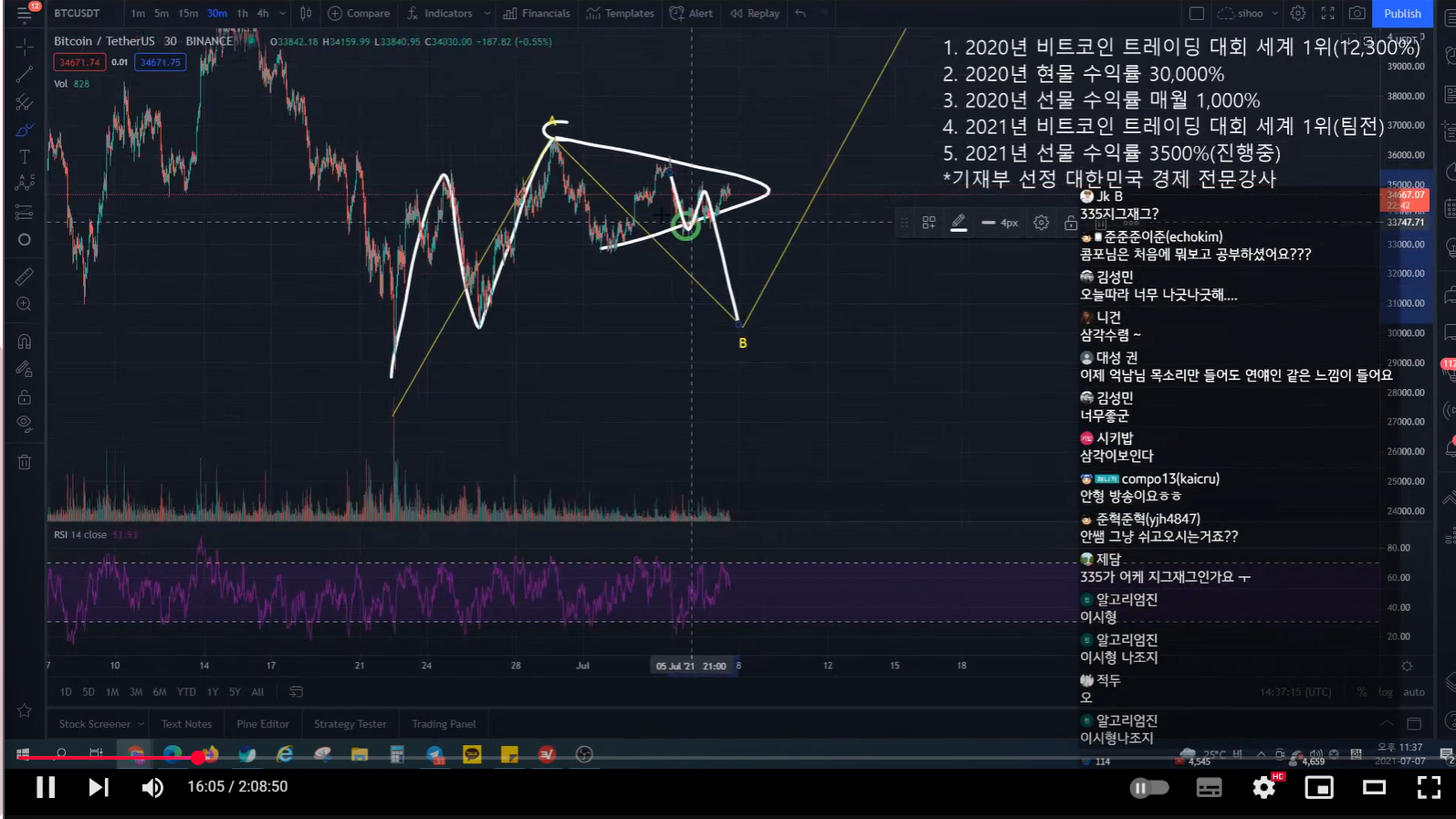The width and height of the screenshot is (1456, 819).
Task: Switch to the 4h interval
Action: 263,14
